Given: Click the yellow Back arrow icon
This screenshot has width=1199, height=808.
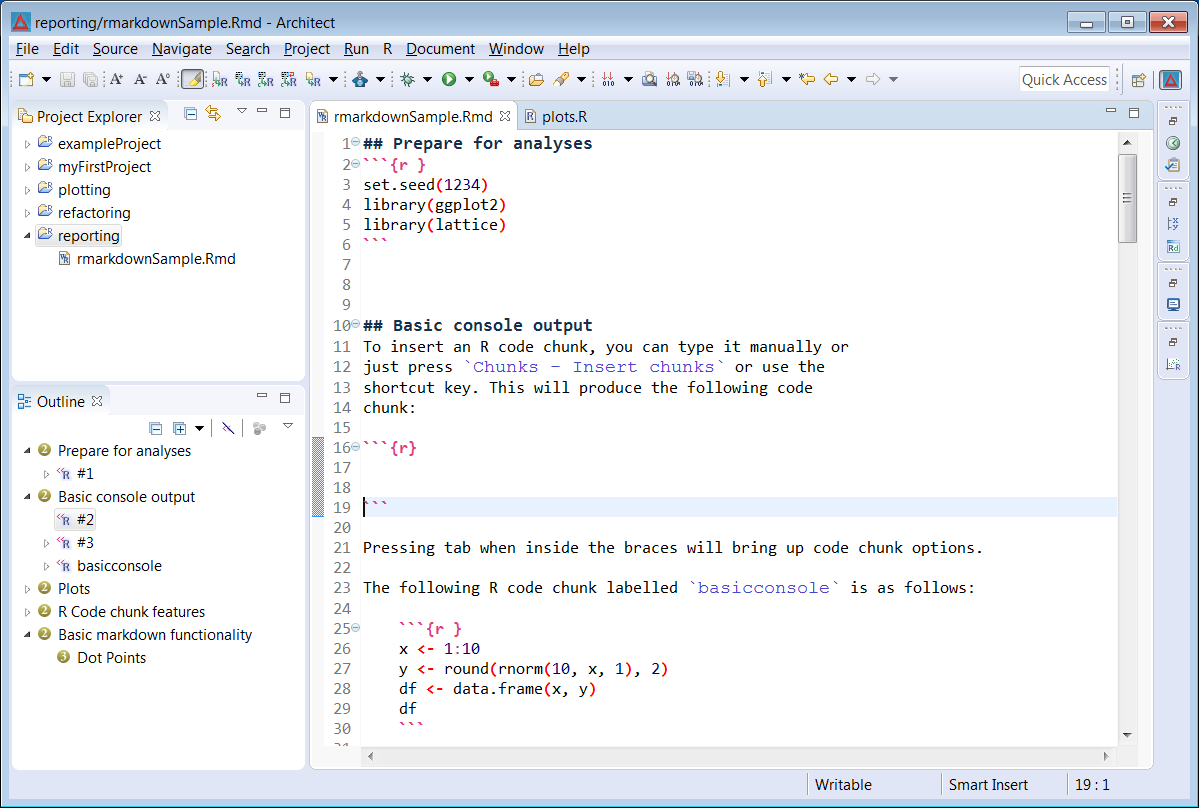Looking at the screenshot, I should [x=831, y=80].
